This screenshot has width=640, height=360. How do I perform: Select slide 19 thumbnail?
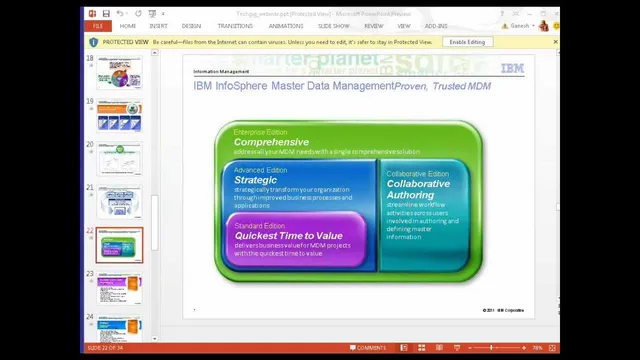[x=120, y=116]
